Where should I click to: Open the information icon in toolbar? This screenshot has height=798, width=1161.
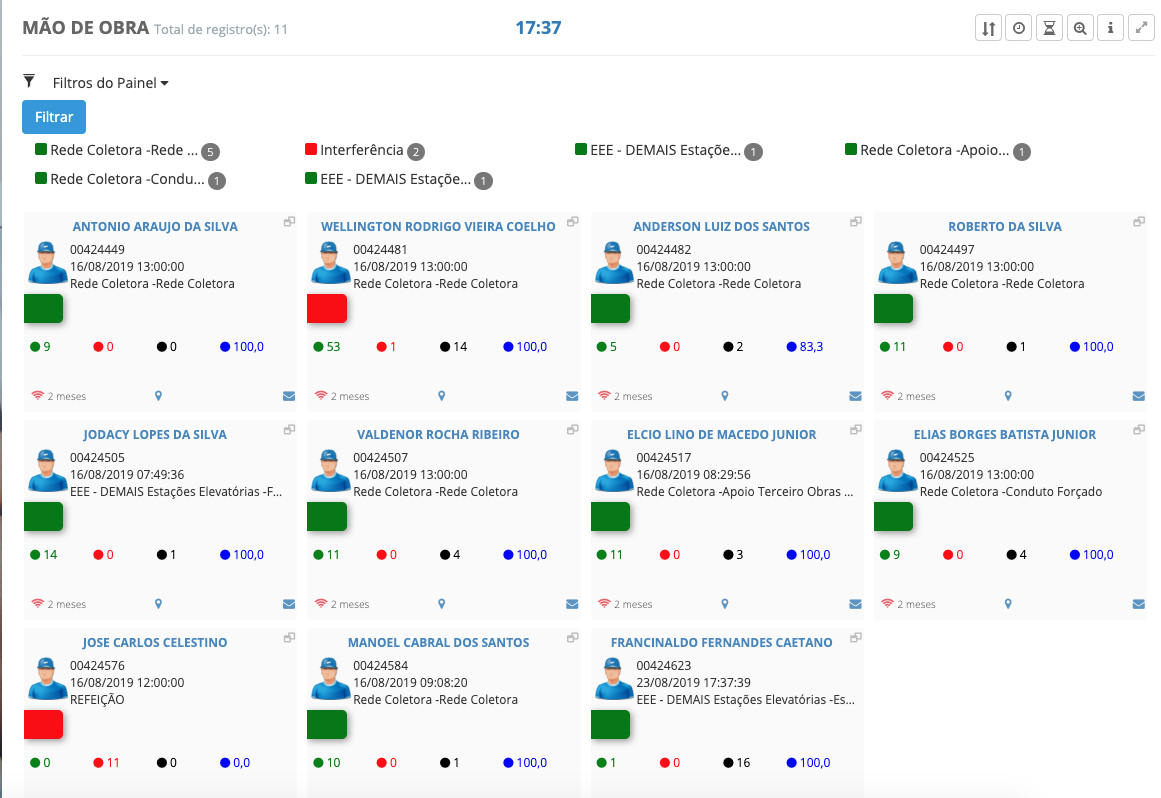coord(1110,29)
